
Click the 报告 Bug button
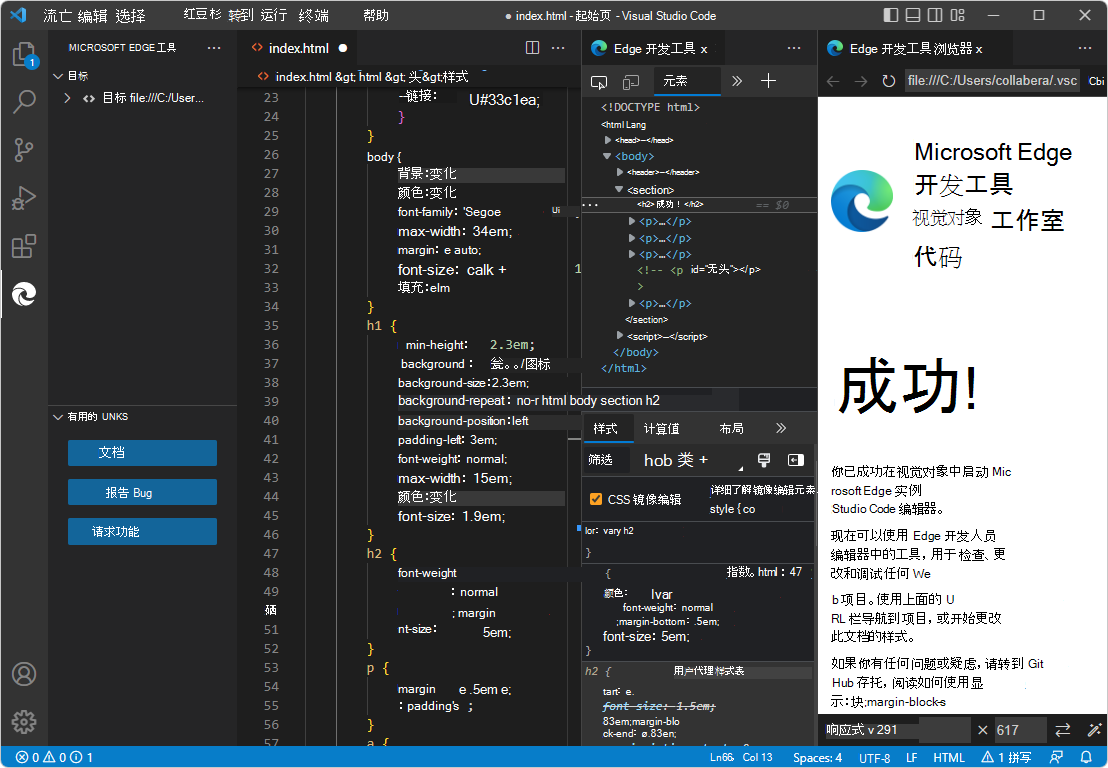pyautogui.click(x=142, y=491)
